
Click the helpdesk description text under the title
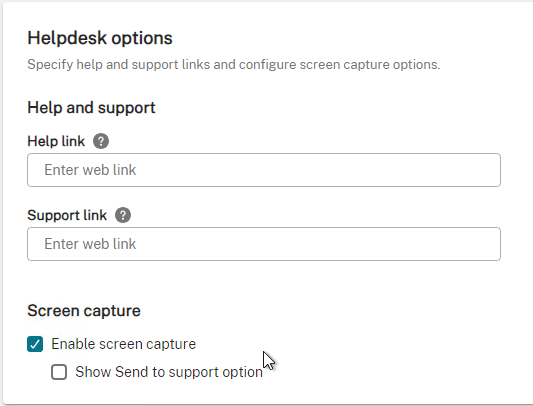(x=234, y=65)
